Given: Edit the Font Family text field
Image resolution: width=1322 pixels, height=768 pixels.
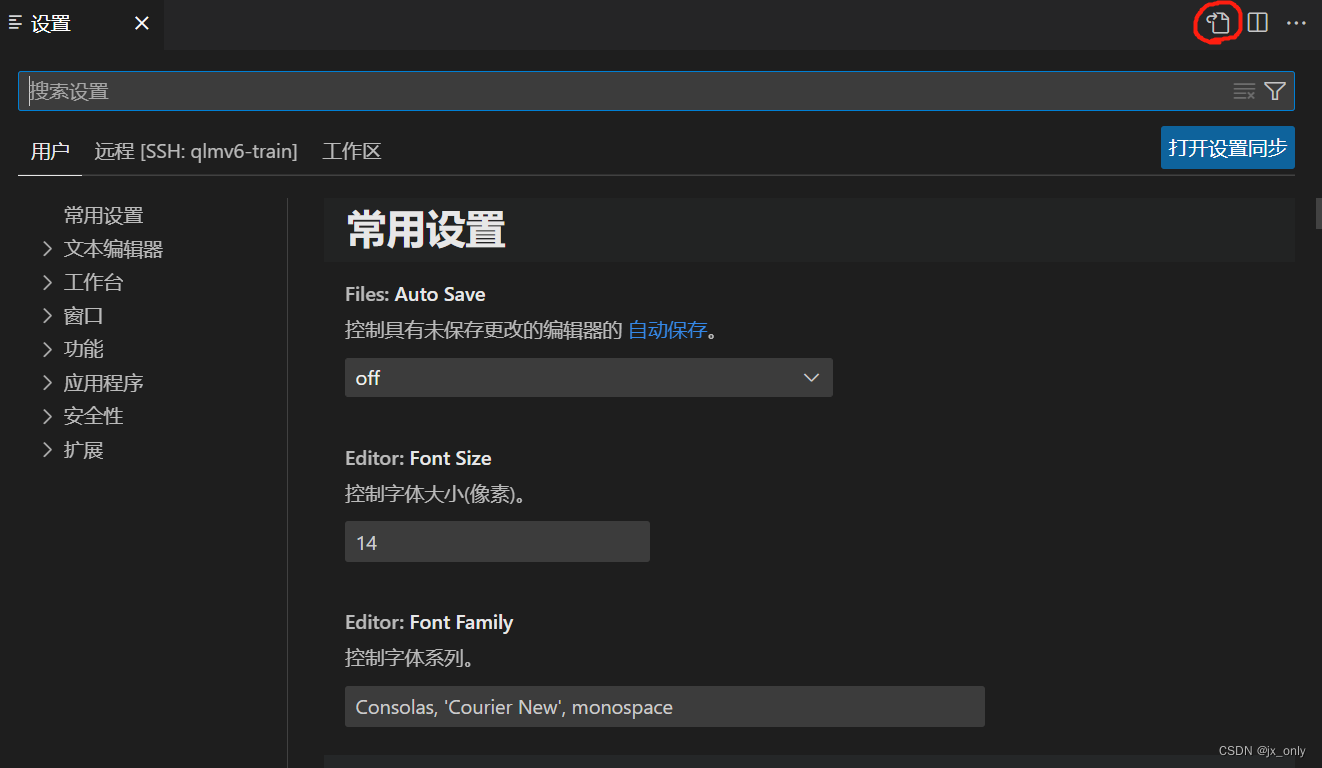Looking at the screenshot, I should click(665, 706).
